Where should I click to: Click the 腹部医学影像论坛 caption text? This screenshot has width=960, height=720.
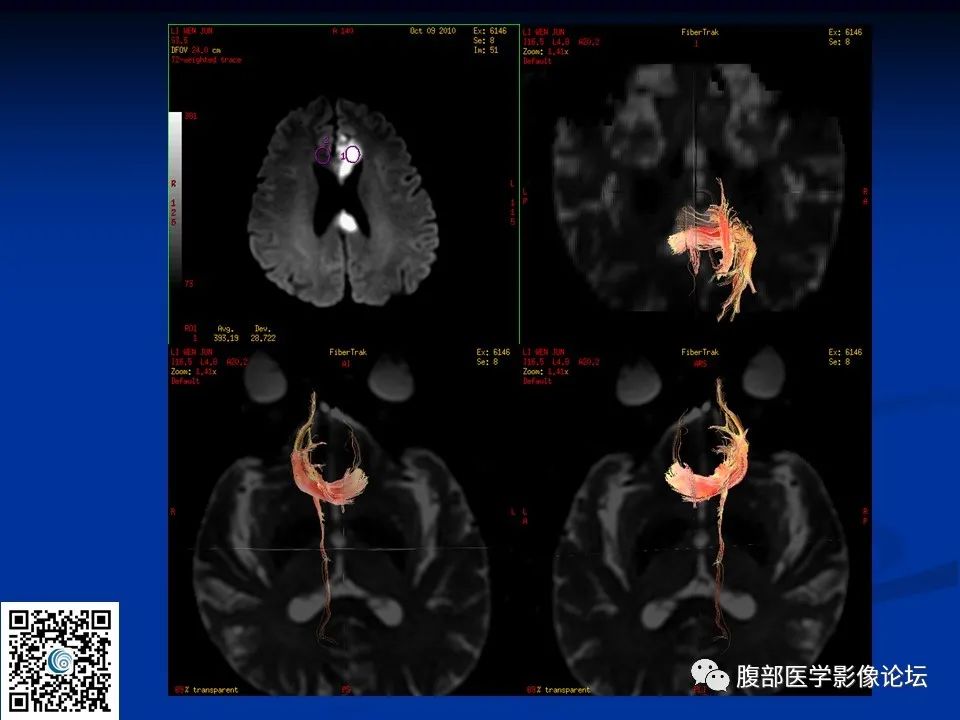click(831, 677)
